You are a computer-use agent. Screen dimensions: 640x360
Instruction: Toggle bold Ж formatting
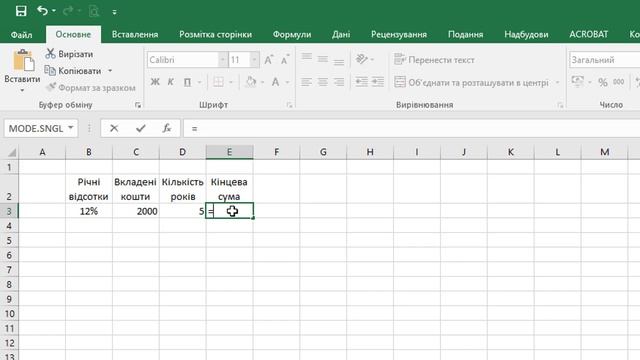(x=155, y=82)
